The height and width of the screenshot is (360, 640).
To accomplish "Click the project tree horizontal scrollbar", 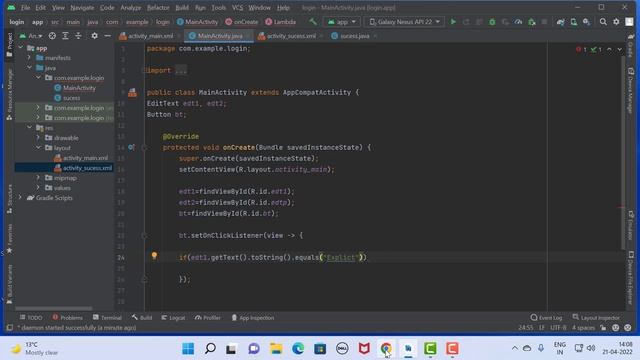I will point(53,309).
